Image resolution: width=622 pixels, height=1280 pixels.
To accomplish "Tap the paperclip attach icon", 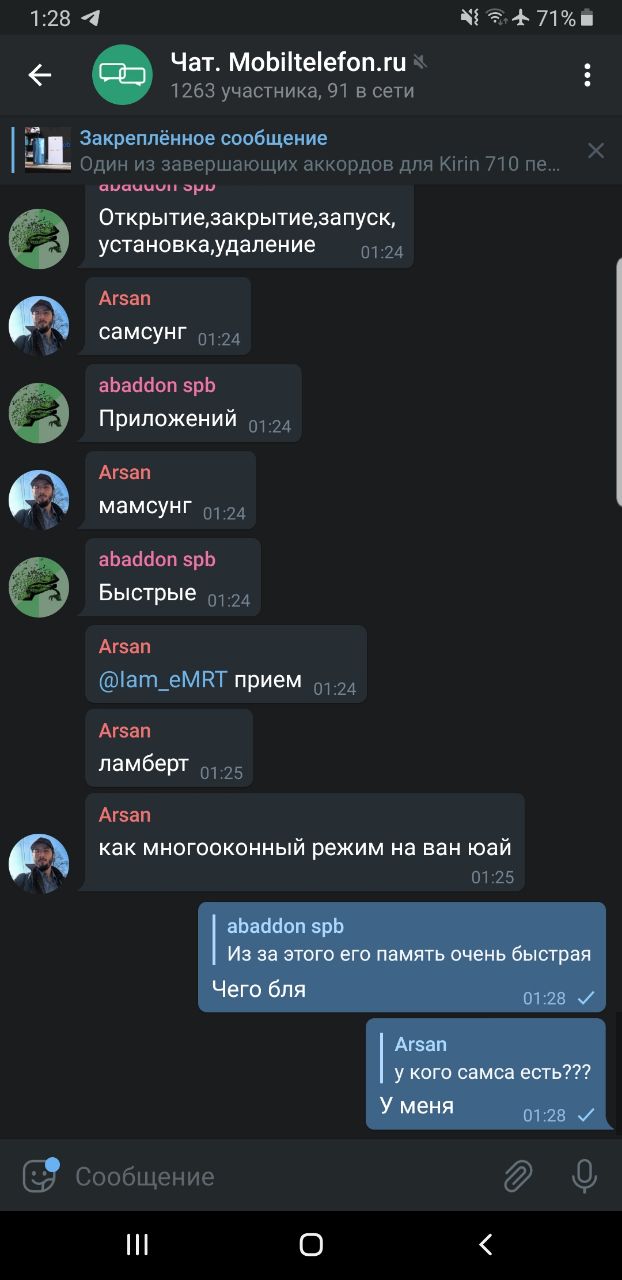I will 517,1177.
